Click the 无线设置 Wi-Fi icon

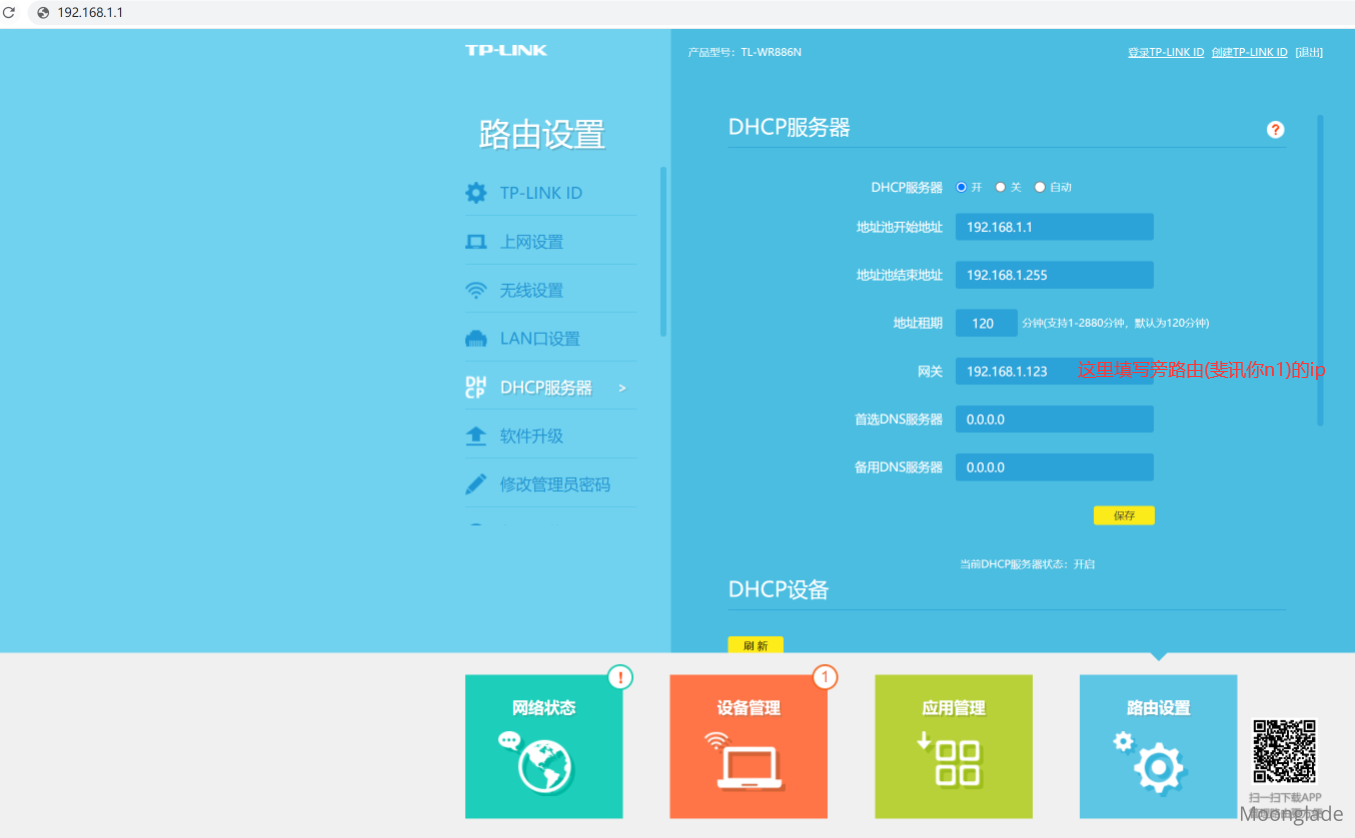[476, 290]
